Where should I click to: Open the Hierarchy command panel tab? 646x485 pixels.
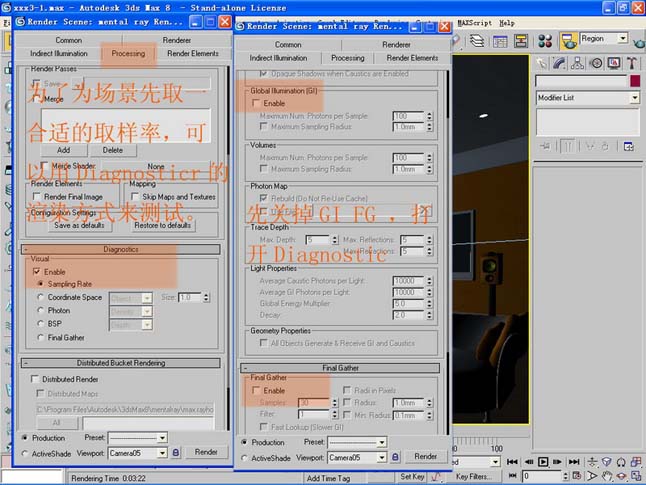(577, 63)
